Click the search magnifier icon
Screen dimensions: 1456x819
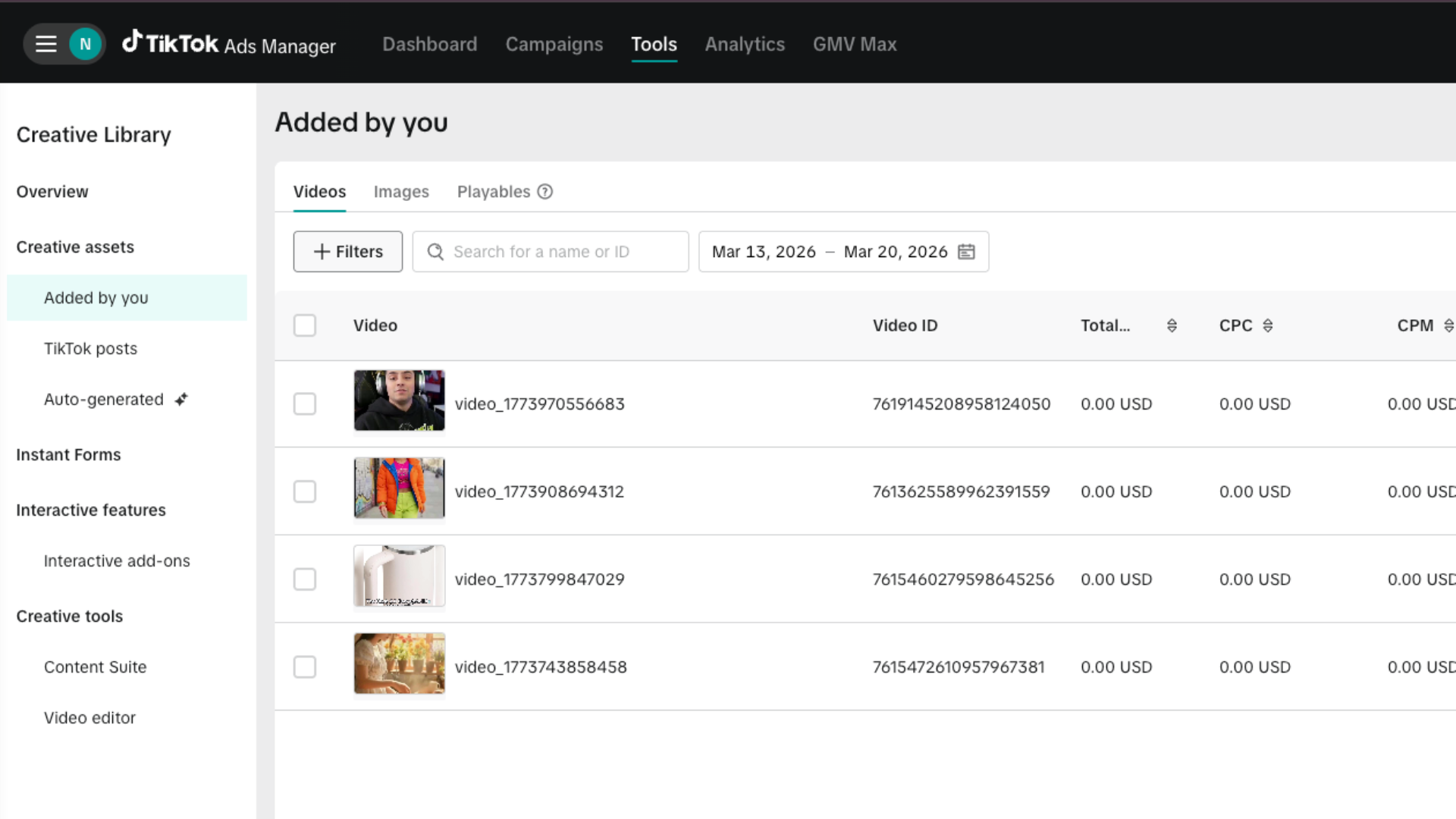coord(435,252)
